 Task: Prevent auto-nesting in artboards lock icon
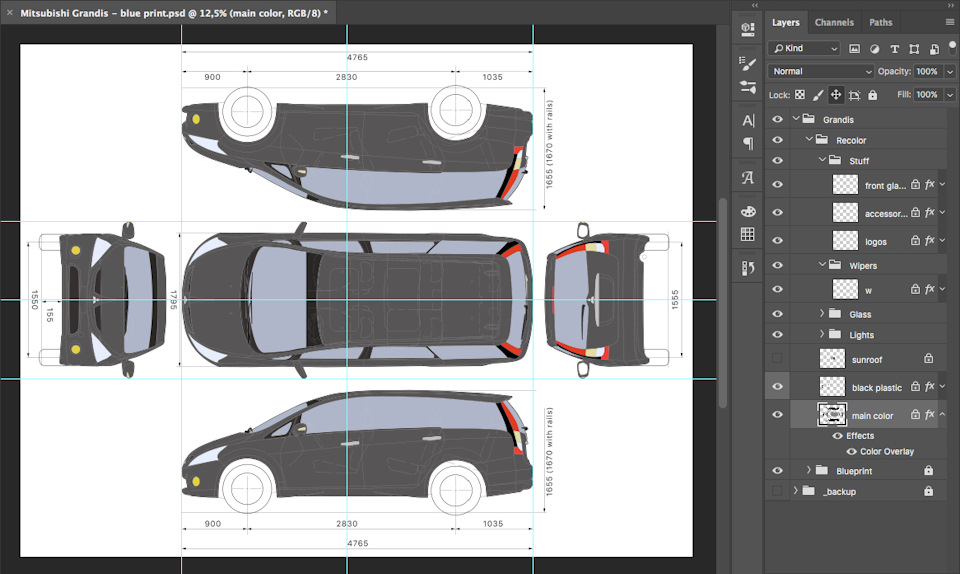point(855,95)
